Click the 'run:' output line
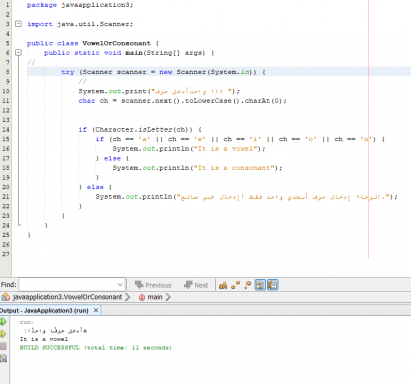 pyautogui.click(x=27, y=322)
